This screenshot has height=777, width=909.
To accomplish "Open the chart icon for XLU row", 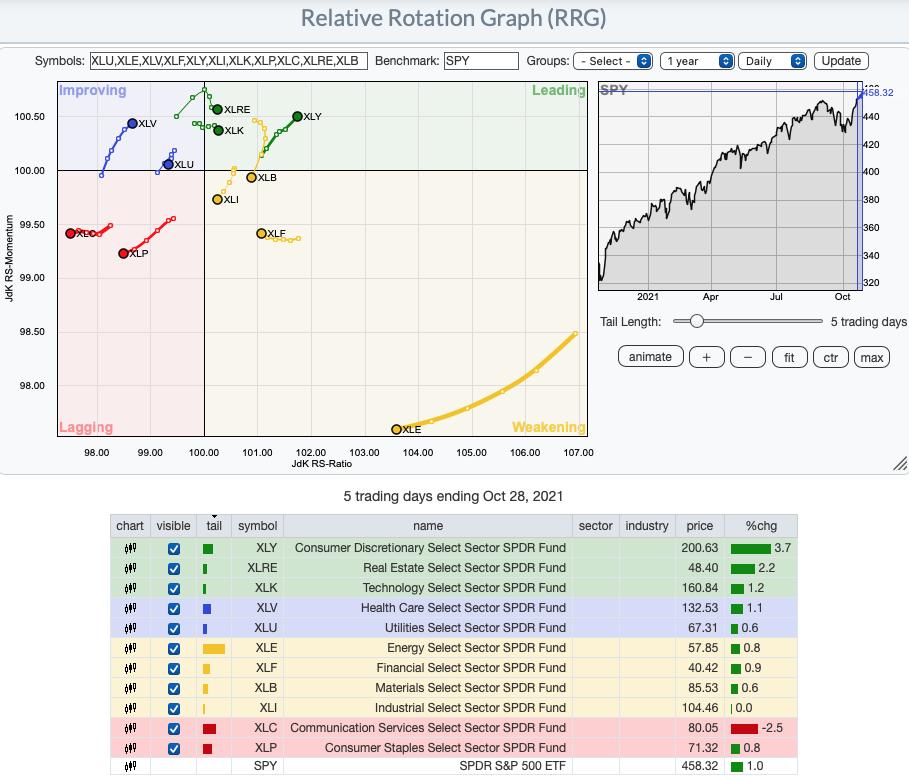I will (x=130, y=628).
